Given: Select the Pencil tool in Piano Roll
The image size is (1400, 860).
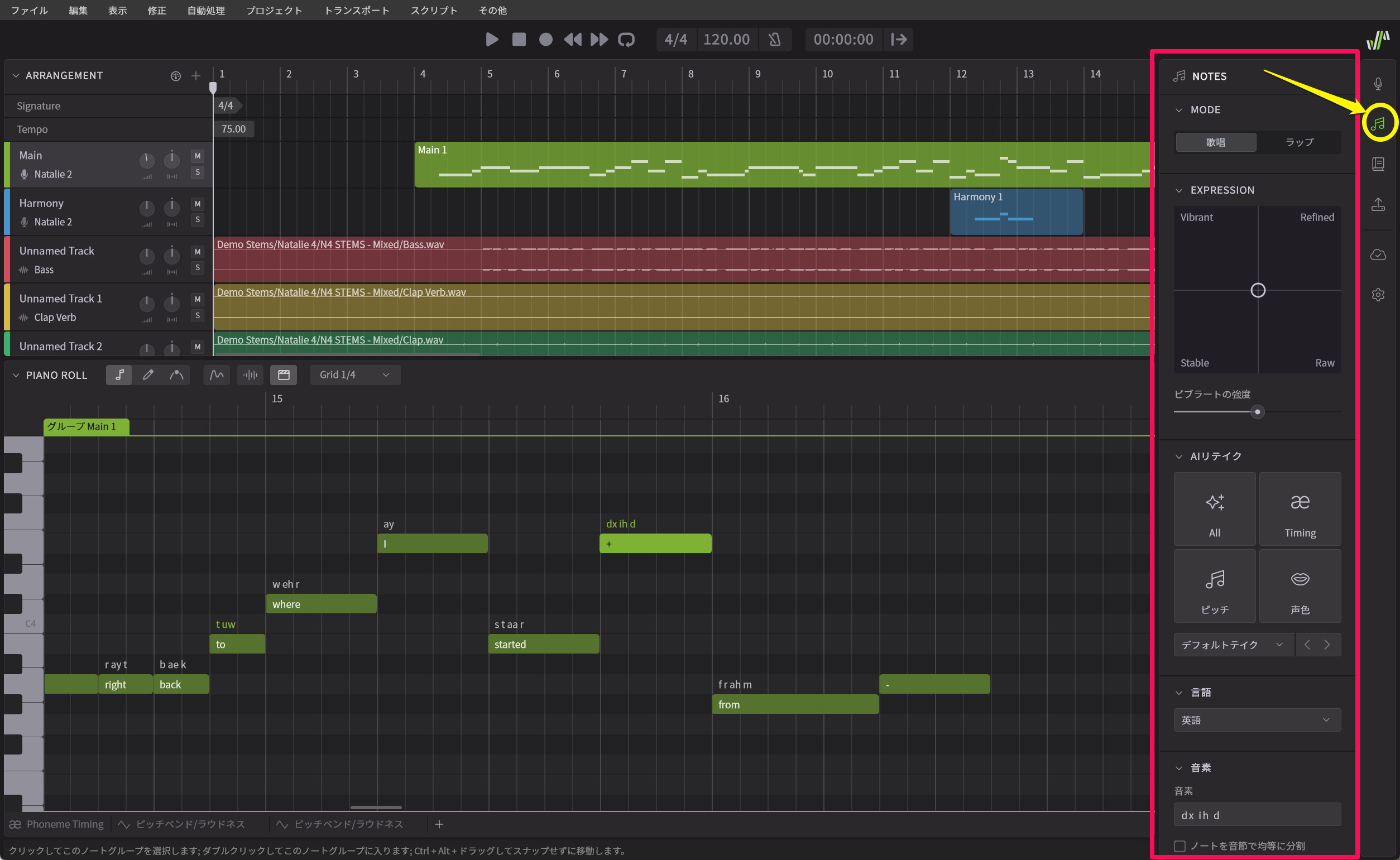Looking at the screenshot, I should pyautogui.click(x=148, y=375).
